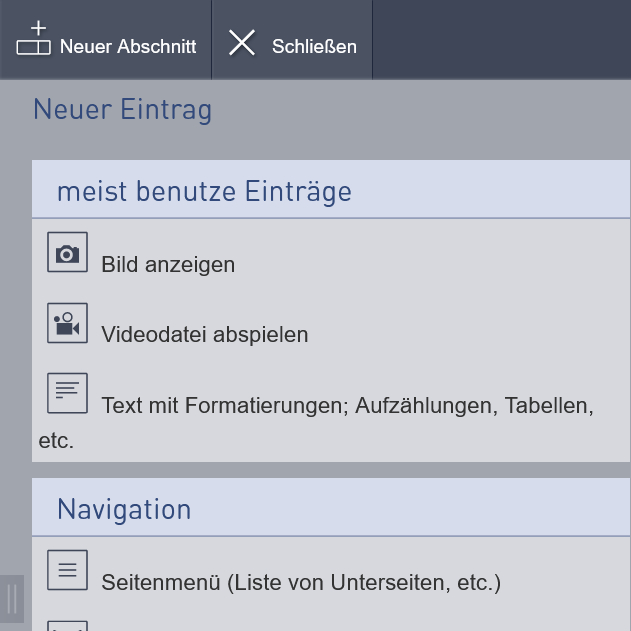Click the 'etc.' continuation of text entry

56,441
